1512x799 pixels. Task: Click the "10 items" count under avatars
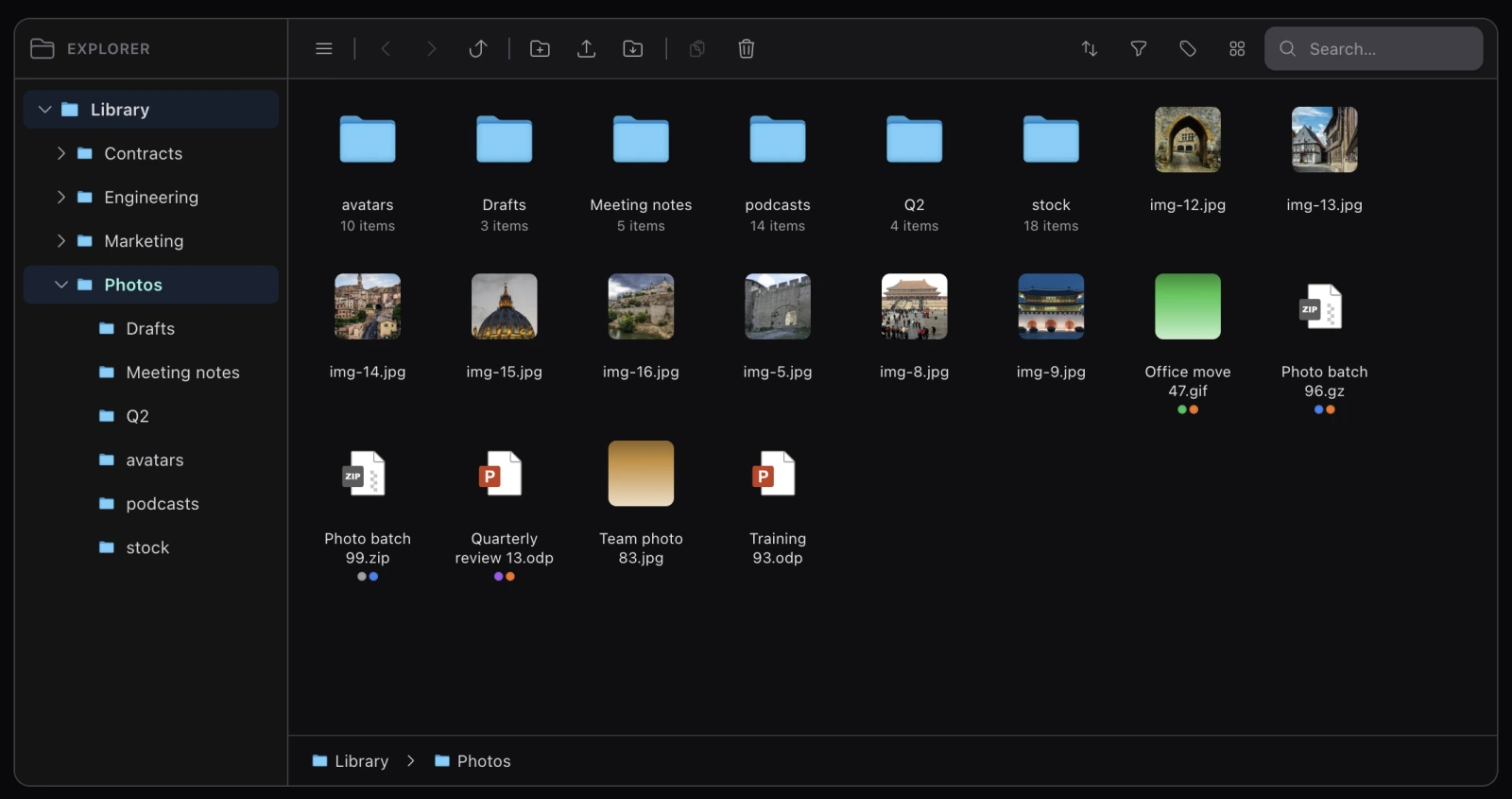(368, 226)
